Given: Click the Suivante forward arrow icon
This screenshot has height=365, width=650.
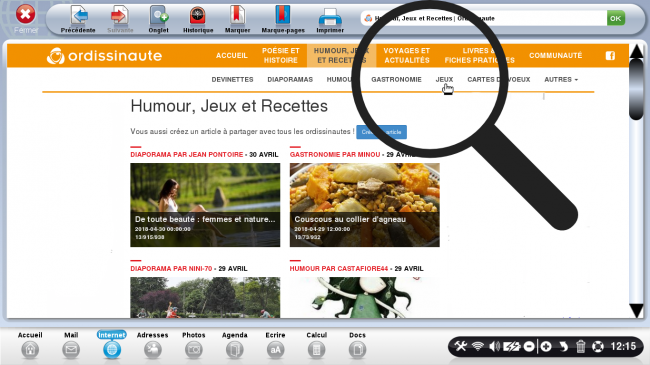Looking at the screenshot, I should click(x=119, y=16).
